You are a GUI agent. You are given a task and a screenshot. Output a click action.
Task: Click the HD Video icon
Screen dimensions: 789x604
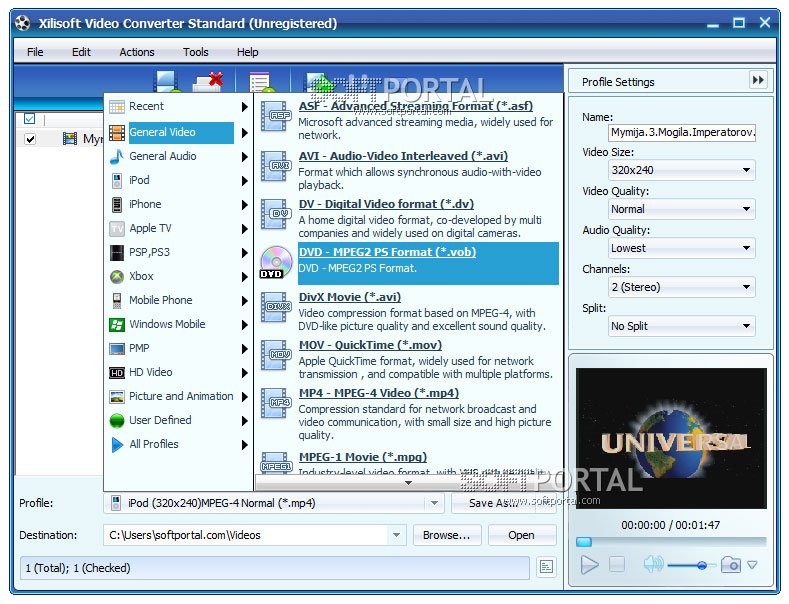click(x=117, y=373)
